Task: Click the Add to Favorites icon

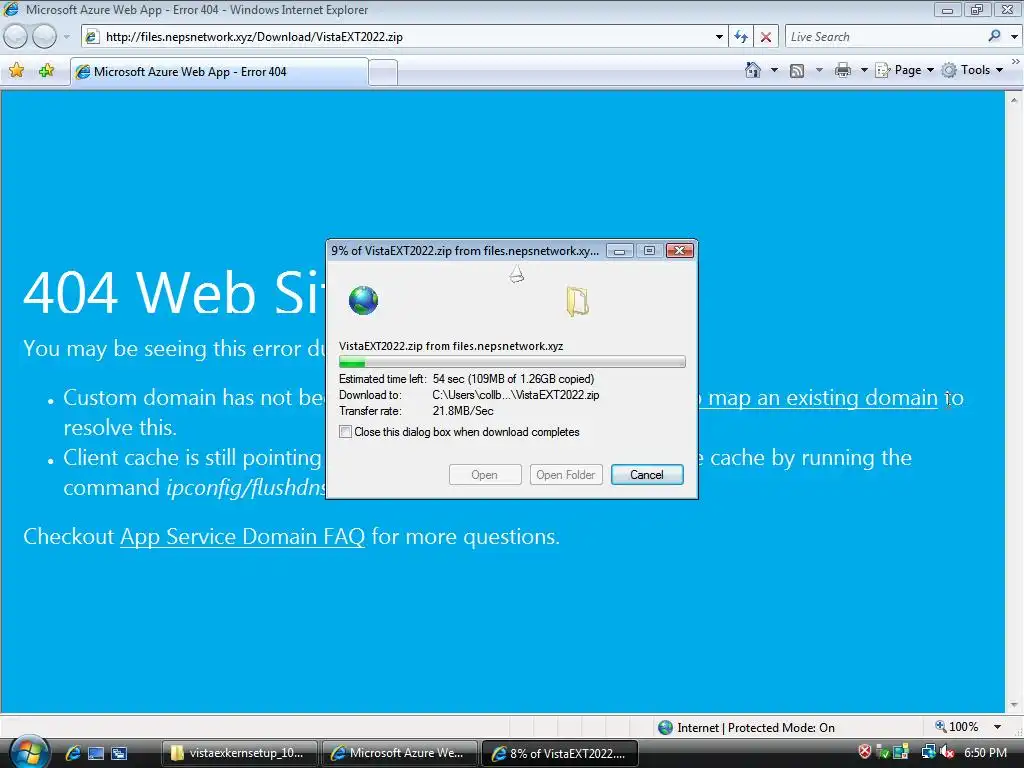Action: [x=46, y=71]
